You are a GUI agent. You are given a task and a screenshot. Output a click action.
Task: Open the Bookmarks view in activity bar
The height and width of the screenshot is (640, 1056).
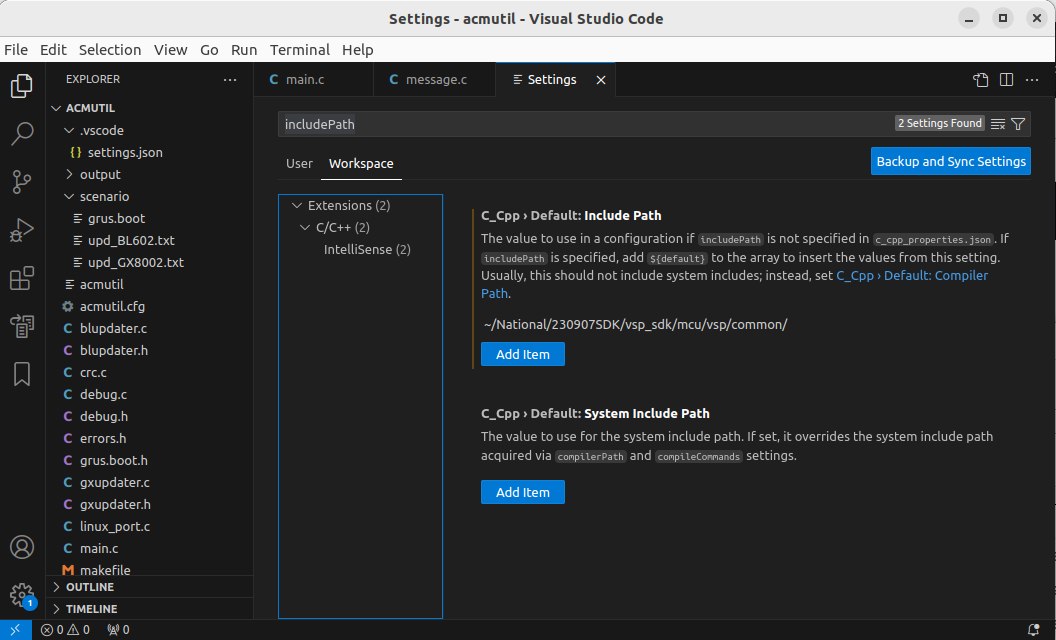[22, 374]
